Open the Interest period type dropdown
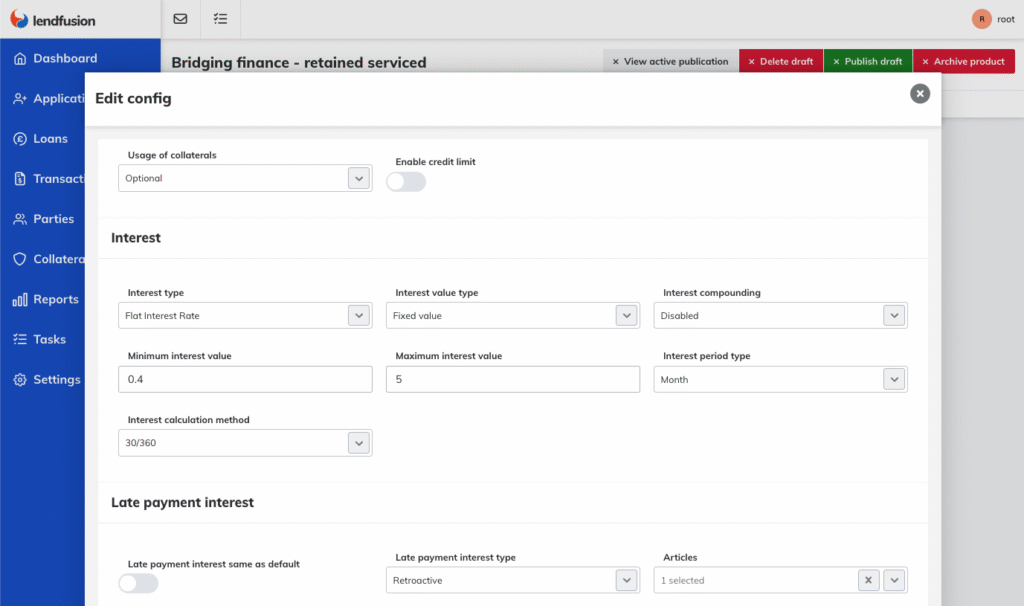1024x606 pixels. point(894,380)
